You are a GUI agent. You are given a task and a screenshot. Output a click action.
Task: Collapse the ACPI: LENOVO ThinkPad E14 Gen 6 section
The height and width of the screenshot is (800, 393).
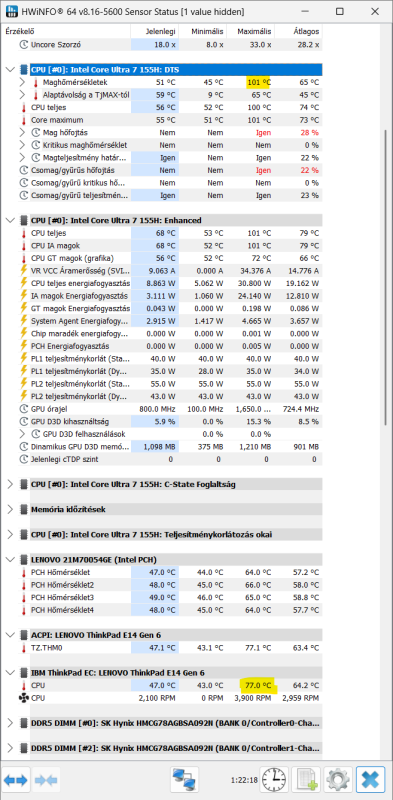pos(10,635)
